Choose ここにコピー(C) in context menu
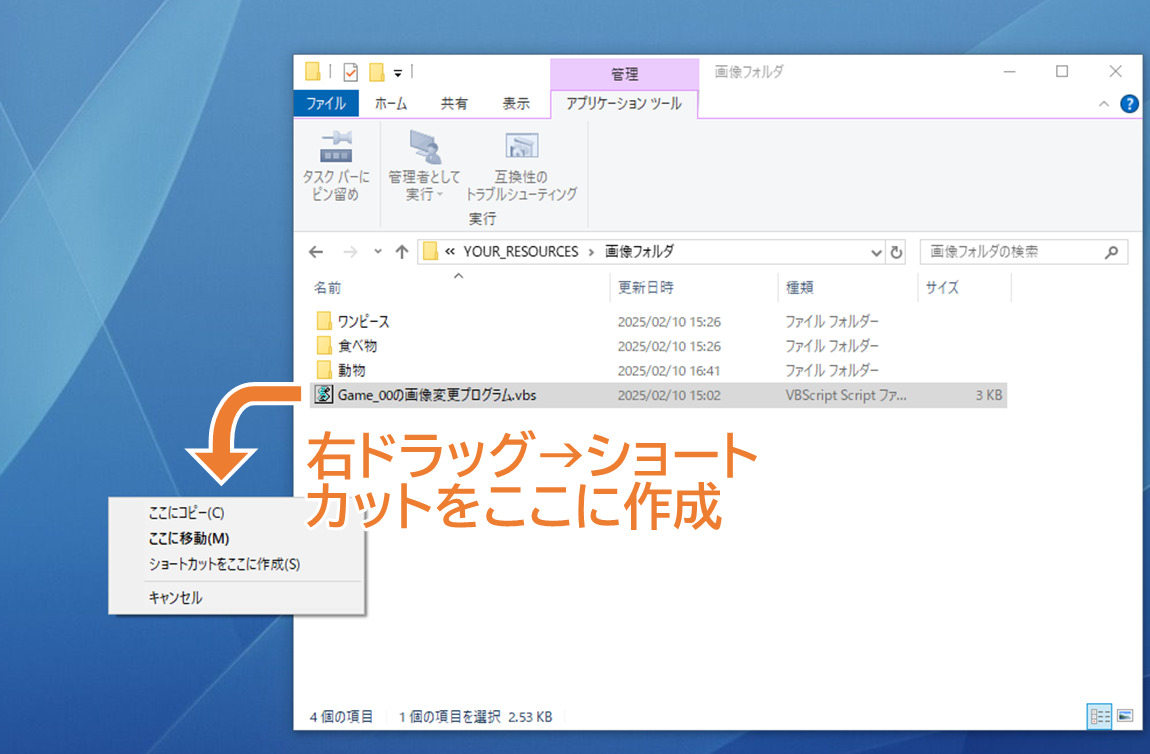 pyautogui.click(x=236, y=513)
